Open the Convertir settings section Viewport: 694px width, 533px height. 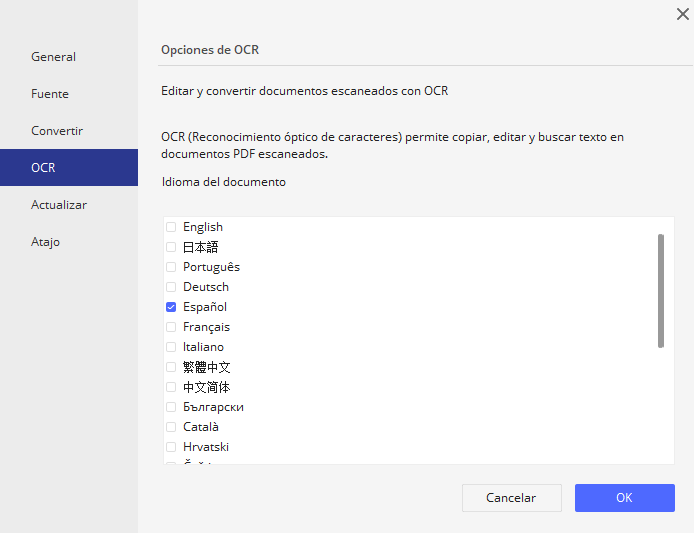click(x=57, y=131)
